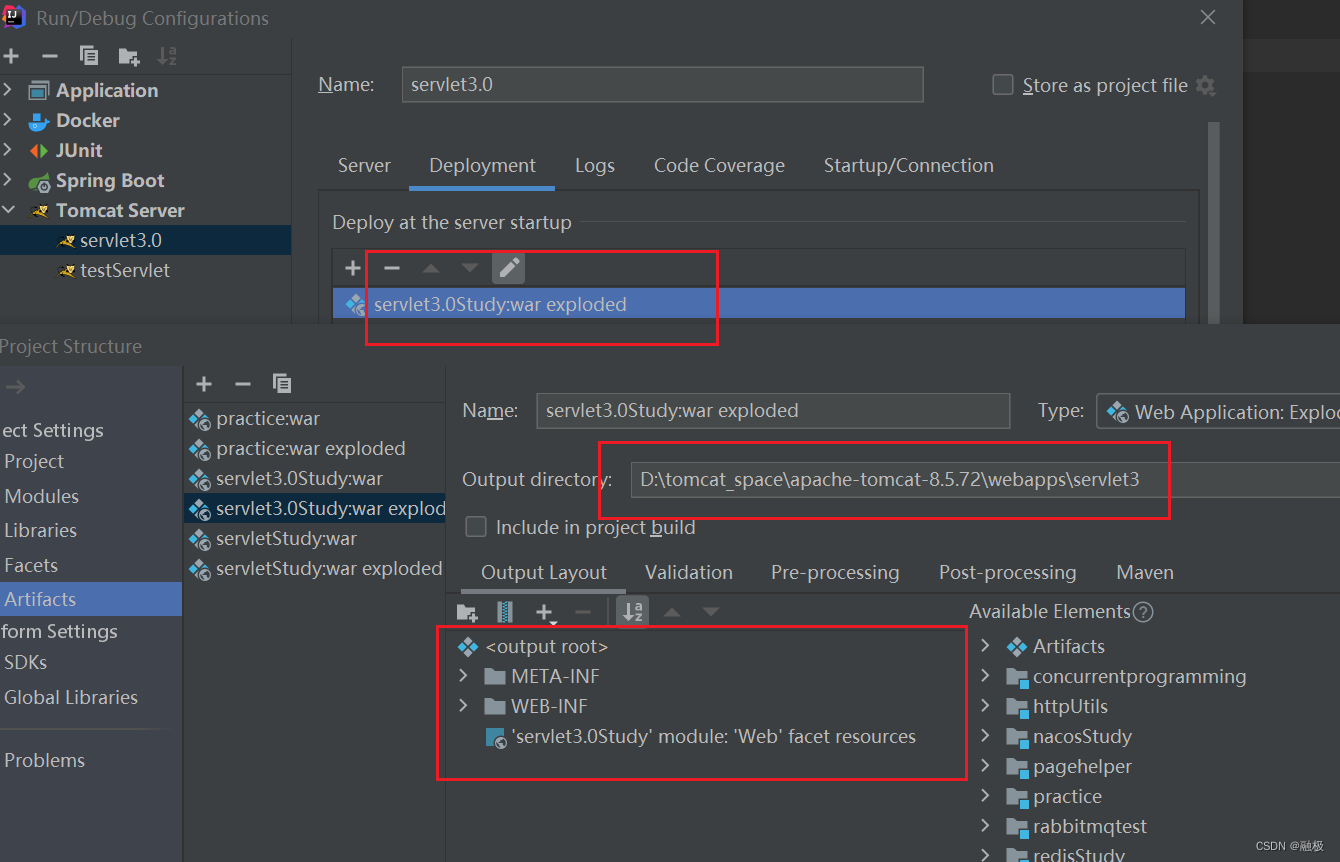
Task: Select testServlet run configuration
Action: pos(124,271)
